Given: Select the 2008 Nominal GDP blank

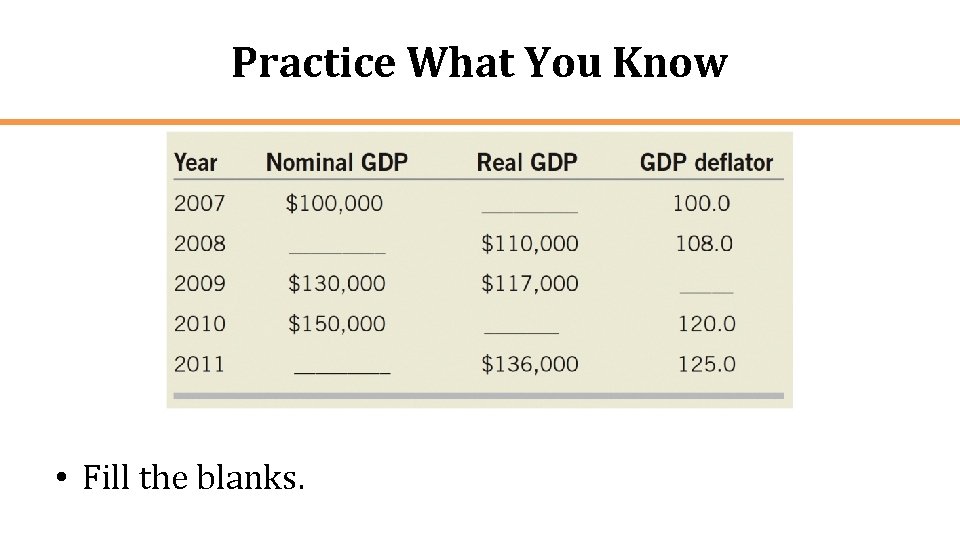Looking at the screenshot, I should coord(337,249).
